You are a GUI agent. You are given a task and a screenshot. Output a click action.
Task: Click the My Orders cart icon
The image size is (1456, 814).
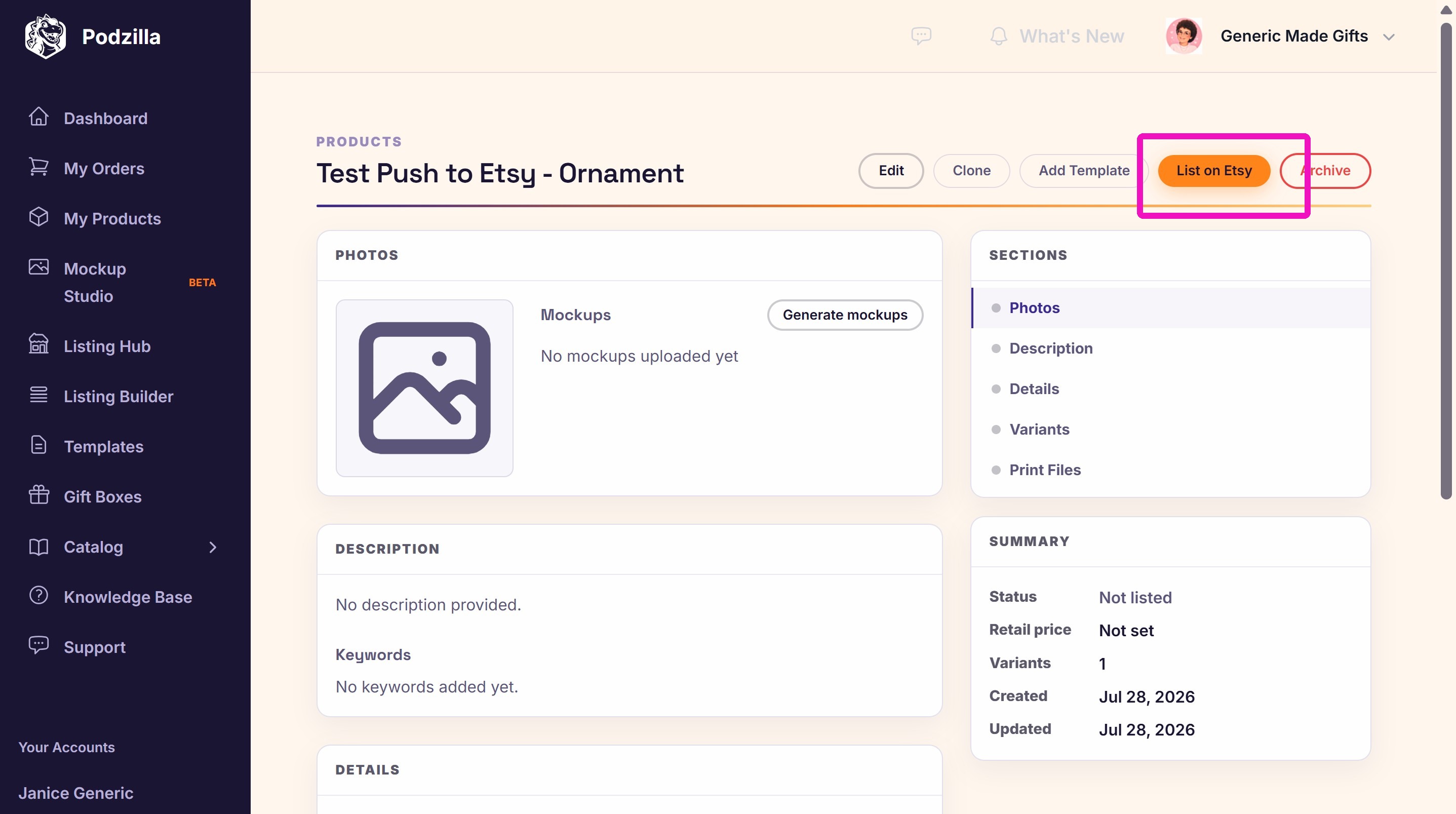[x=38, y=167]
